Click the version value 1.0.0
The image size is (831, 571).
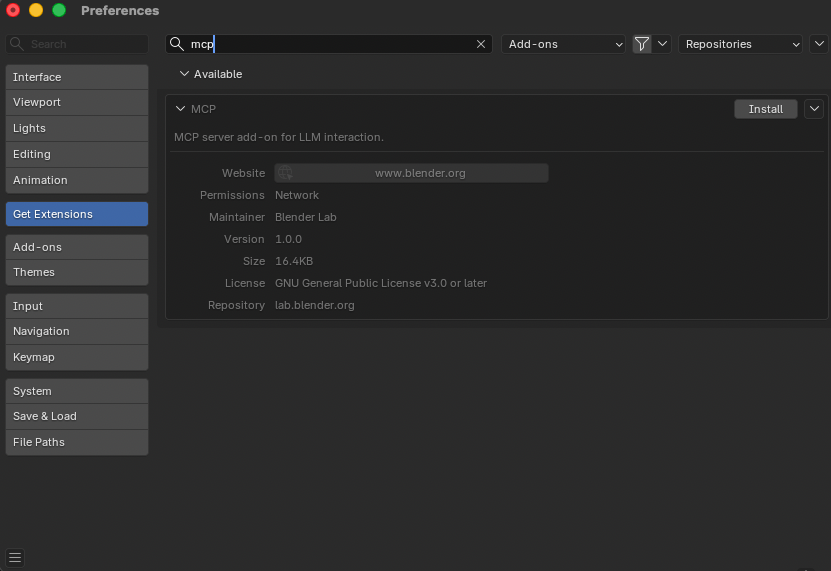[288, 239]
